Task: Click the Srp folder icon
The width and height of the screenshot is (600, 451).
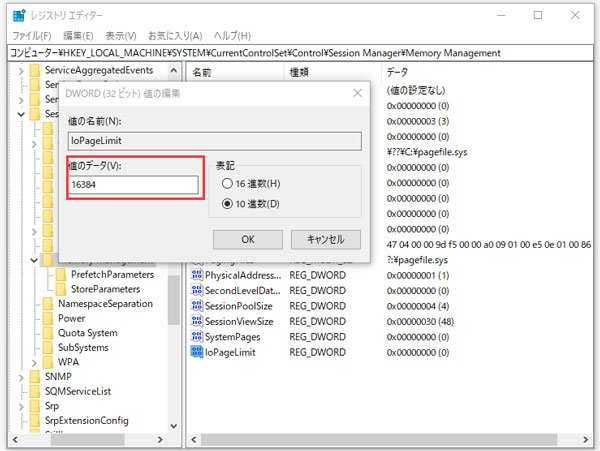Action: (35, 405)
